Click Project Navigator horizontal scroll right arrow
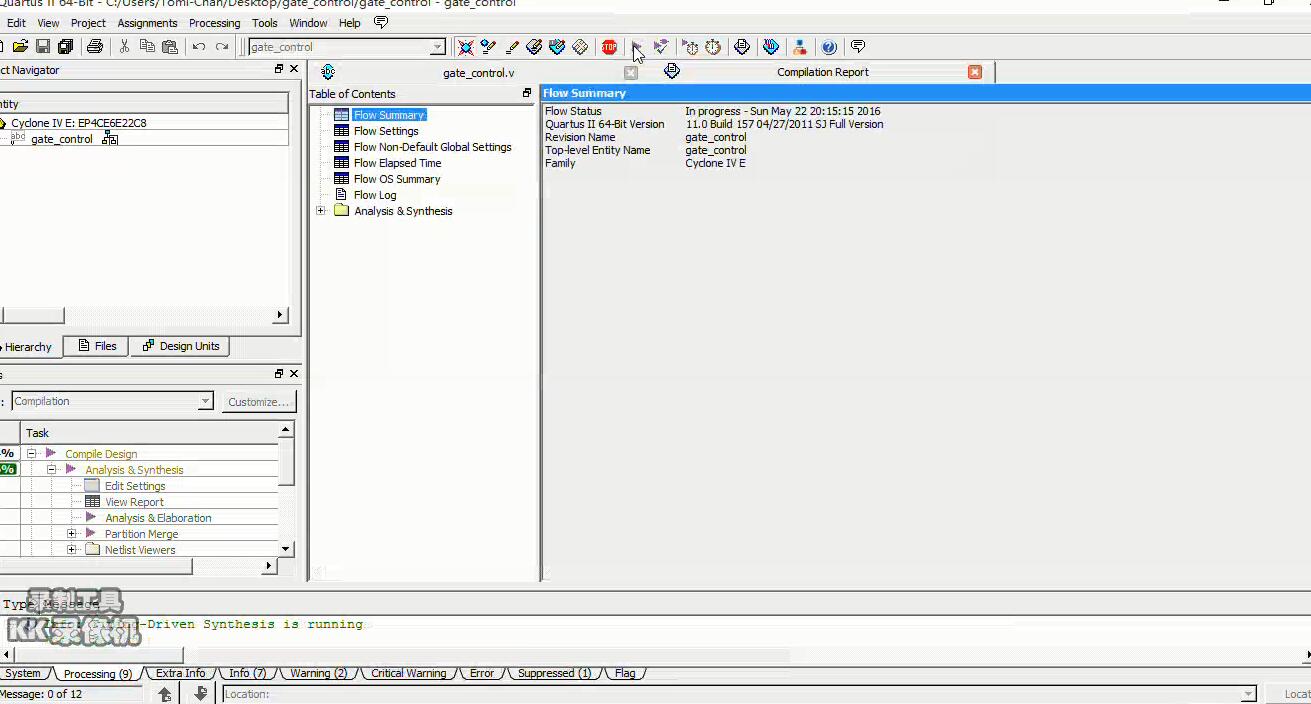1311x704 pixels. tap(280, 315)
